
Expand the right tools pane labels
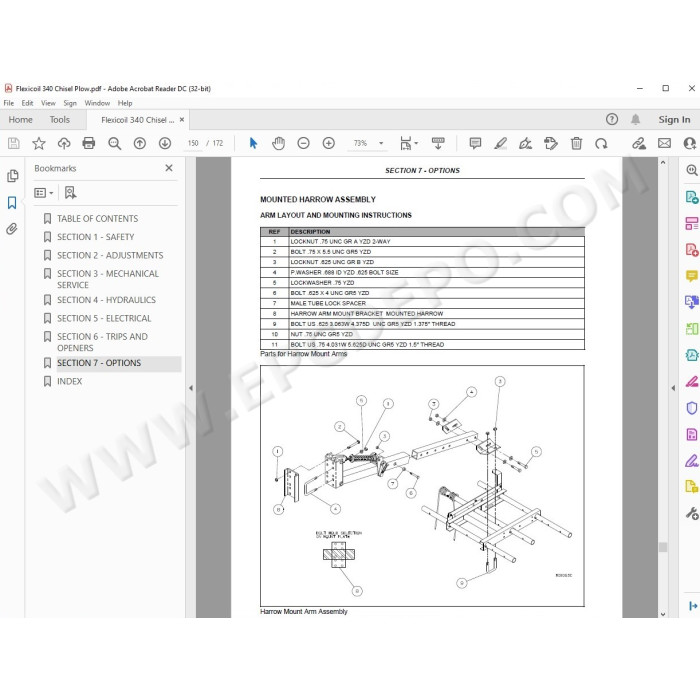(x=692, y=606)
